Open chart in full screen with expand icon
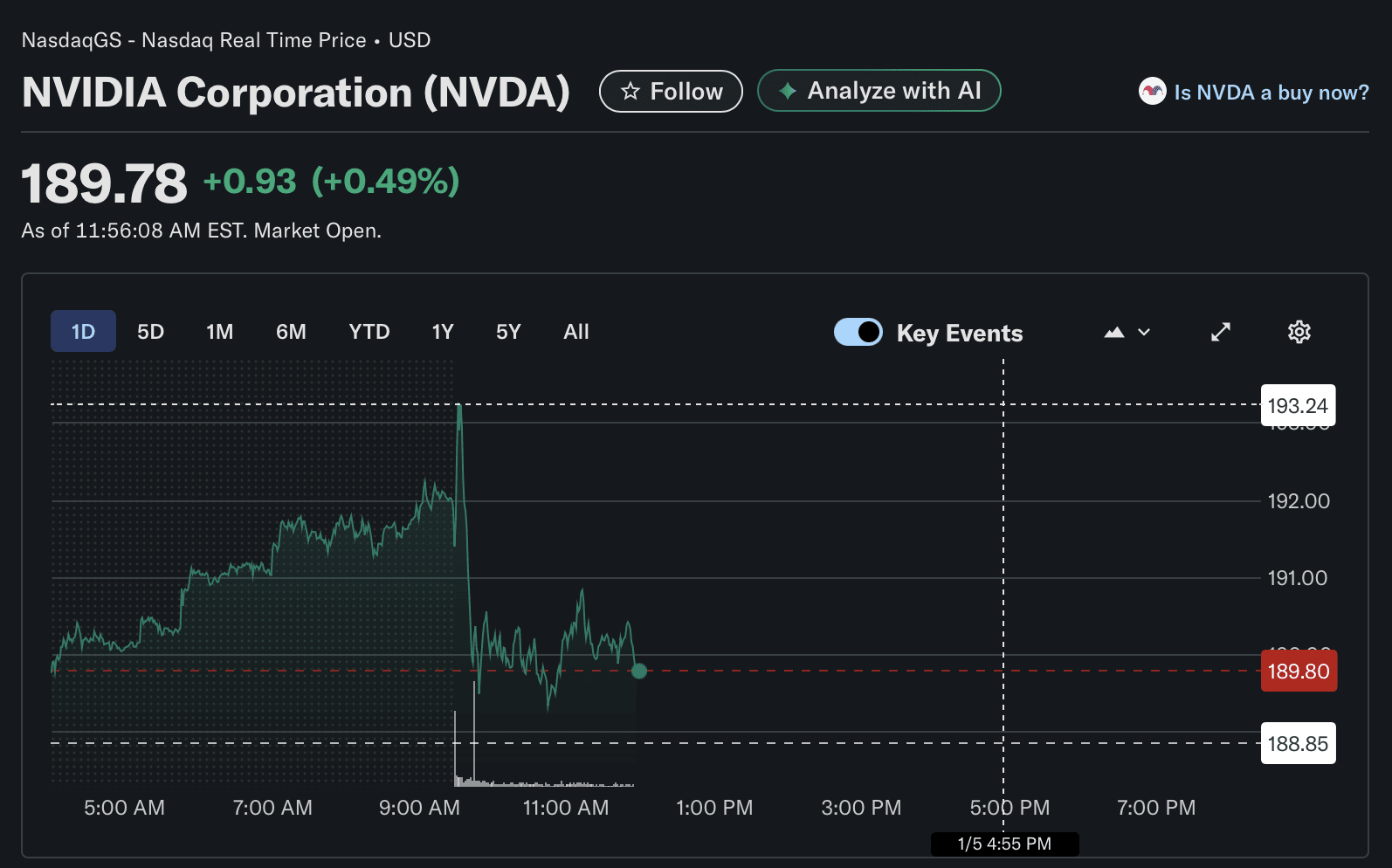Image resolution: width=1392 pixels, height=868 pixels. [1221, 332]
